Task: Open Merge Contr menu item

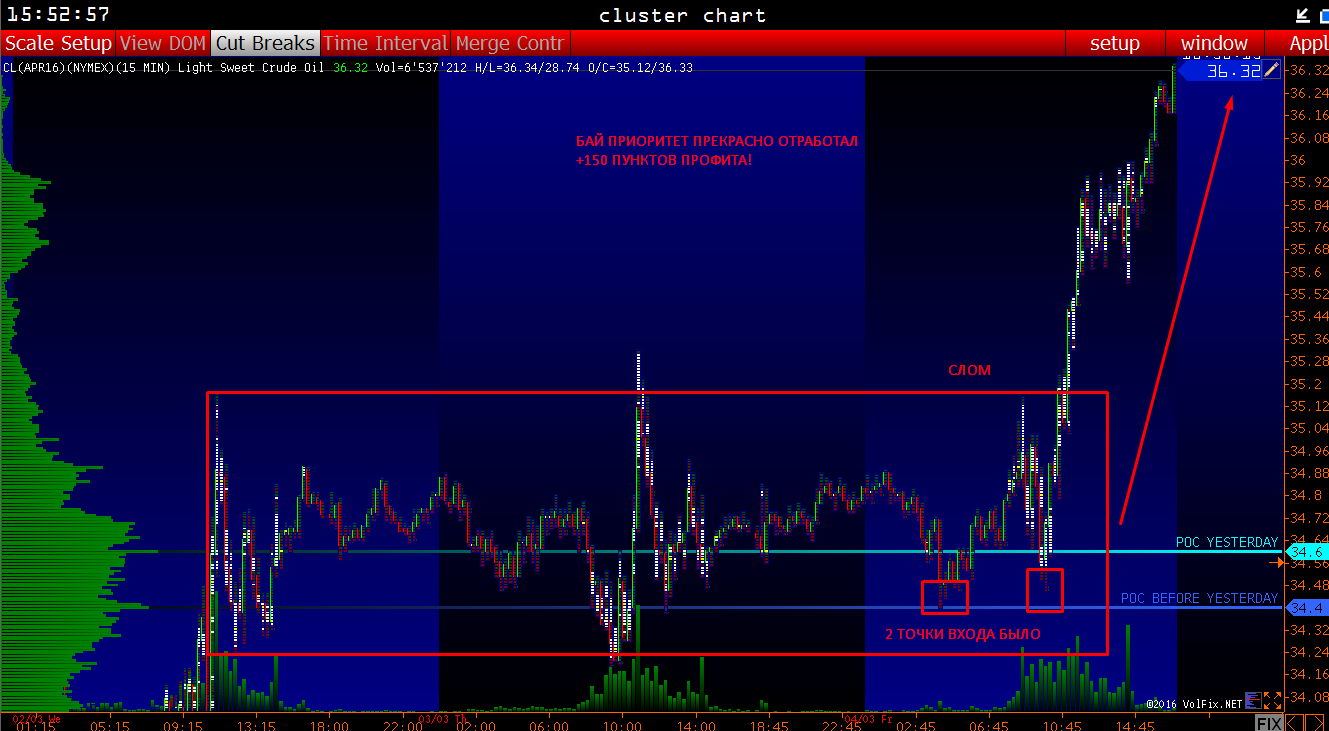Action: point(510,43)
